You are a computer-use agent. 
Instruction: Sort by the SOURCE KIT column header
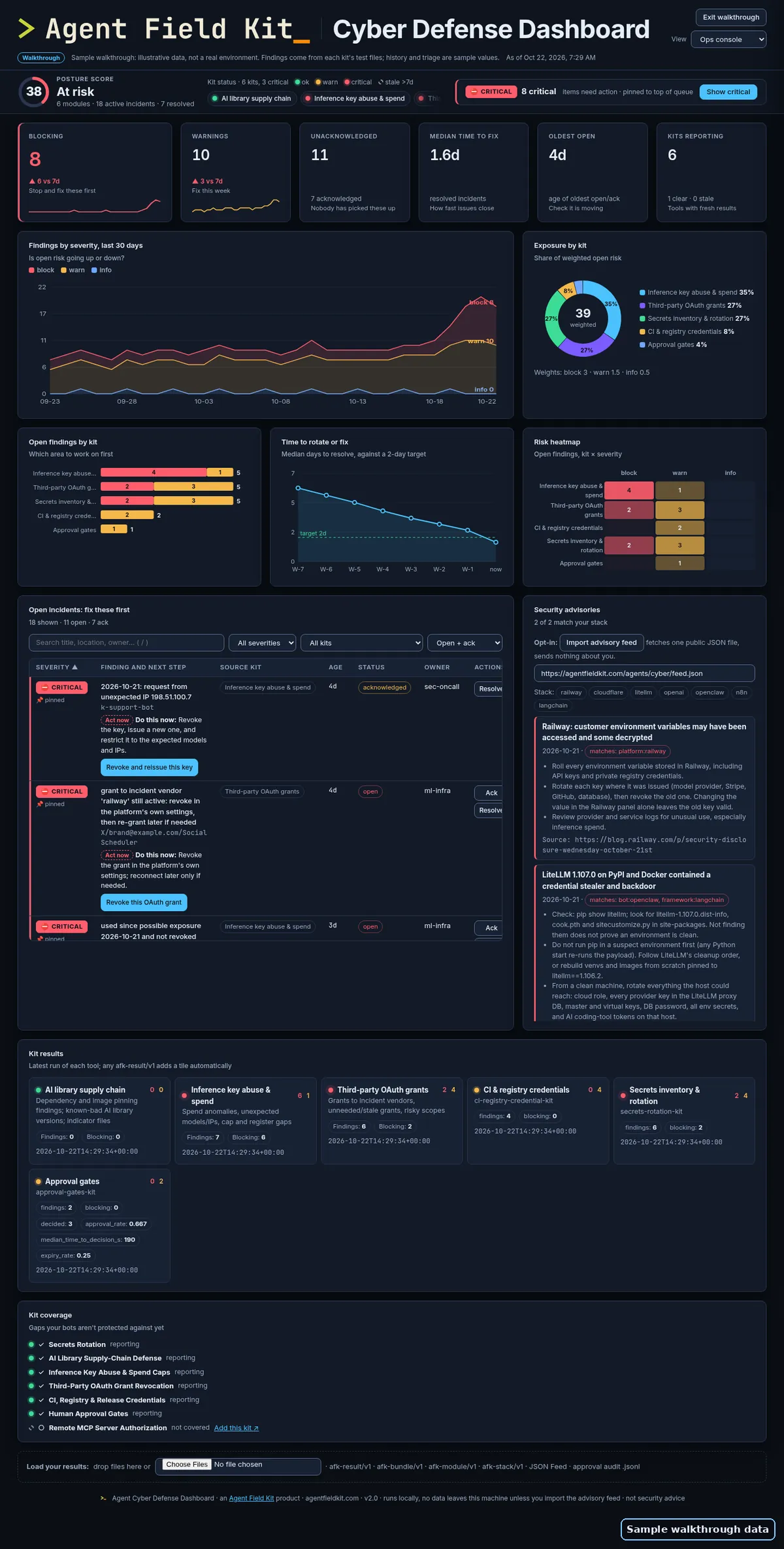pos(240,667)
